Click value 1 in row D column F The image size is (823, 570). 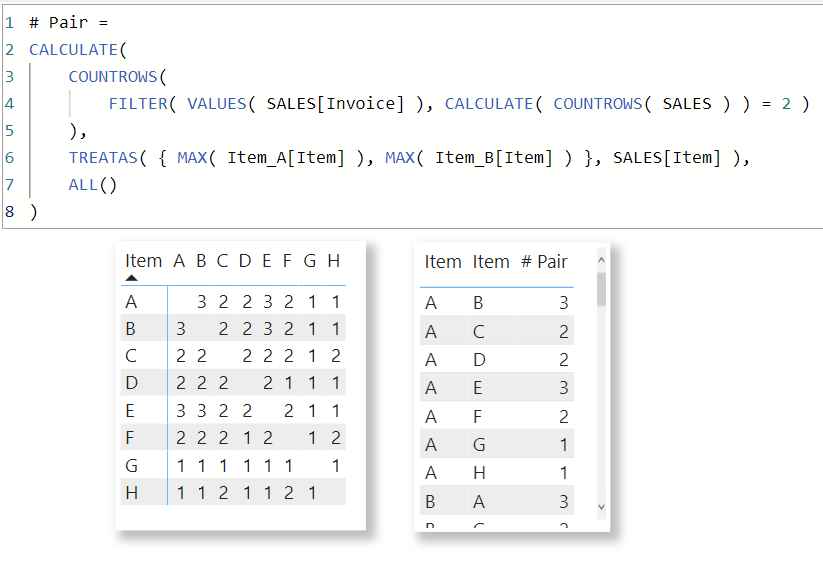coord(289,383)
